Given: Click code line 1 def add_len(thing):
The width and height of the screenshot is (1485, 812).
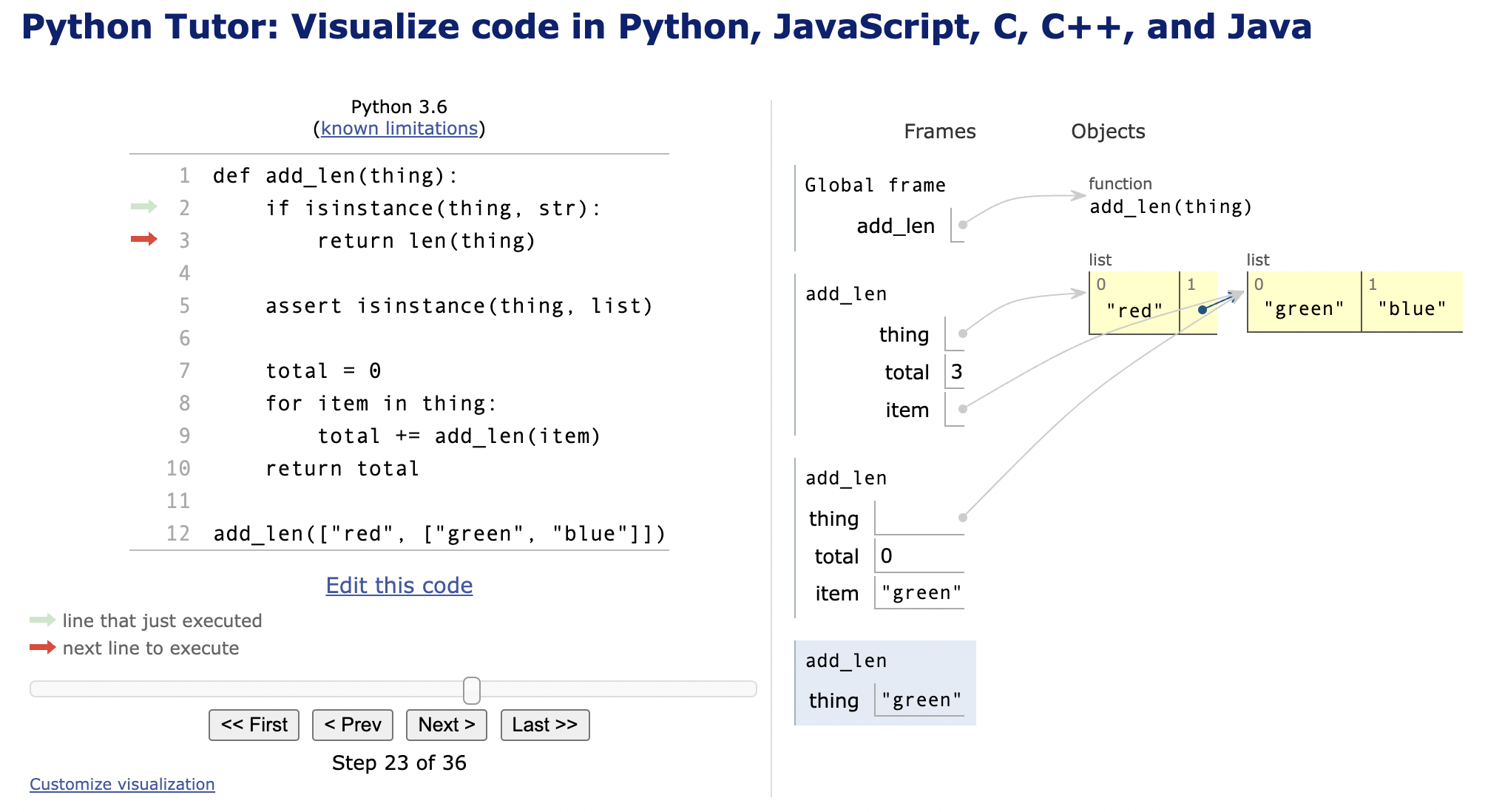Looking at the screenshot, I should [x=336, y=176].
